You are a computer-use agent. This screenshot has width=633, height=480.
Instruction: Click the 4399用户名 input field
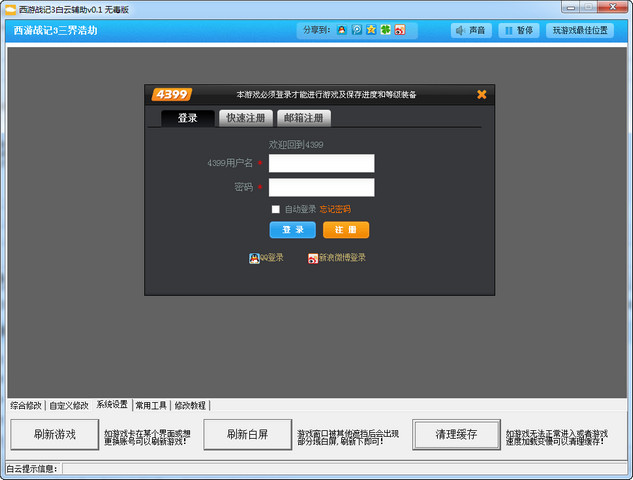[x=321, y=163]
